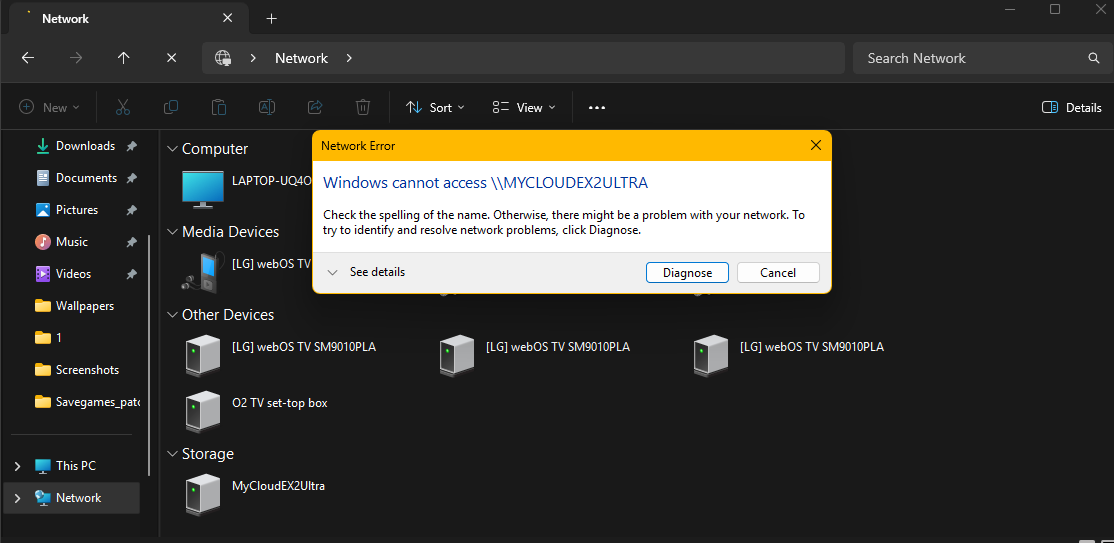Select the O2 TV set-top box device
This screenshot has height=543, width=1114.
click(x=256, y=410)
